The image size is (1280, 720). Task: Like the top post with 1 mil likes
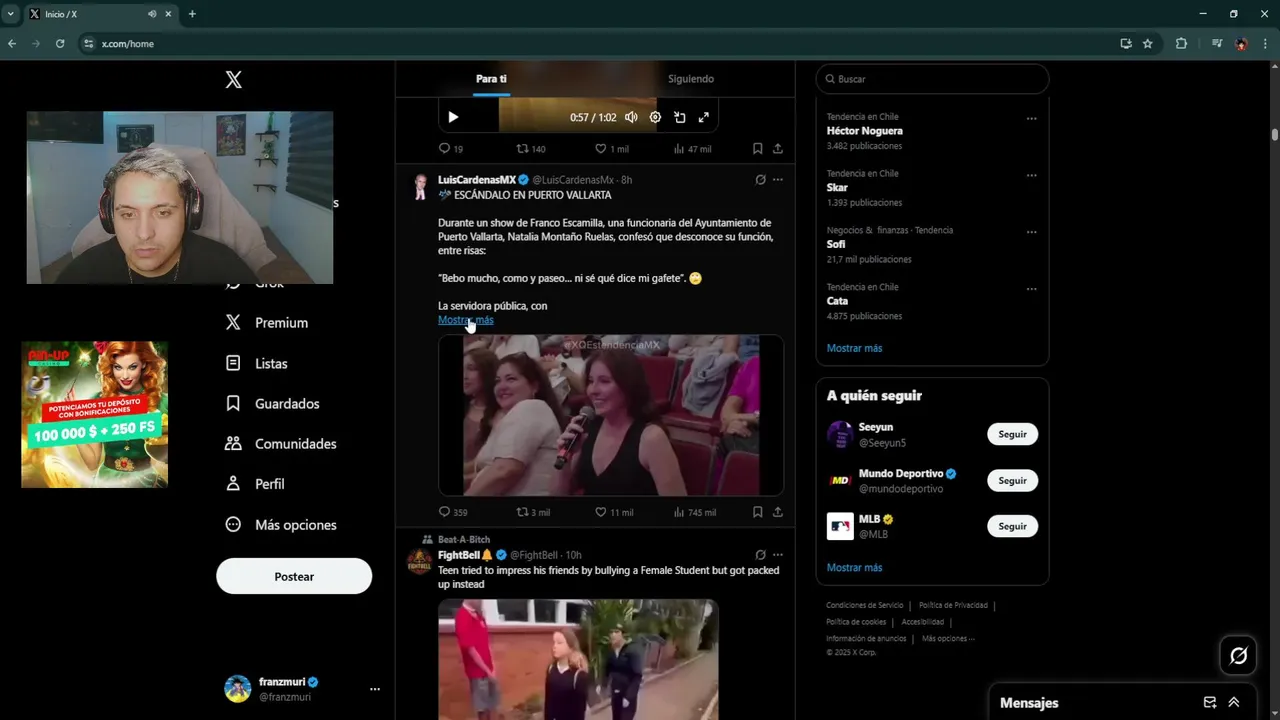coord(612,148)
